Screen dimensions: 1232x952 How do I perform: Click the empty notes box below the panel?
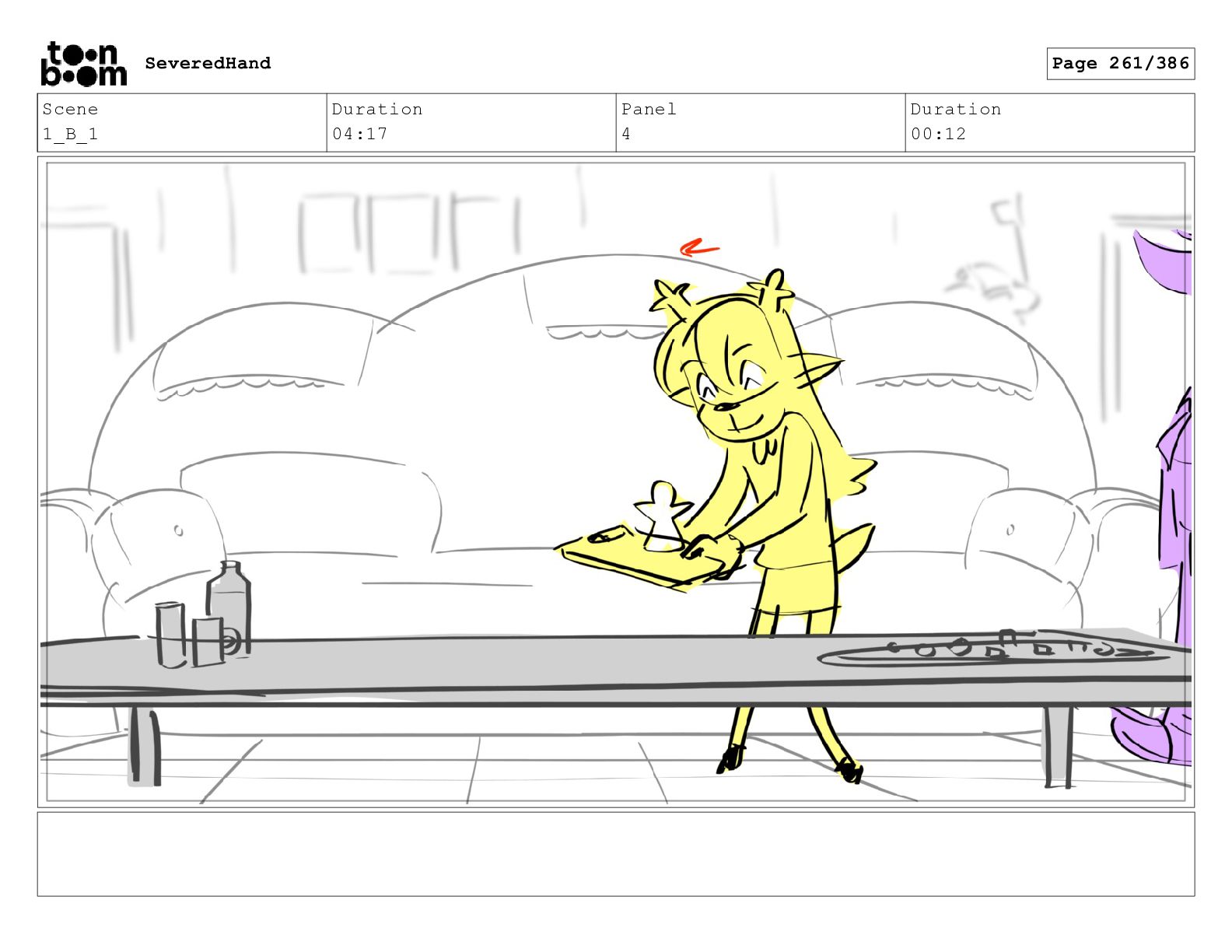[616, 854]
